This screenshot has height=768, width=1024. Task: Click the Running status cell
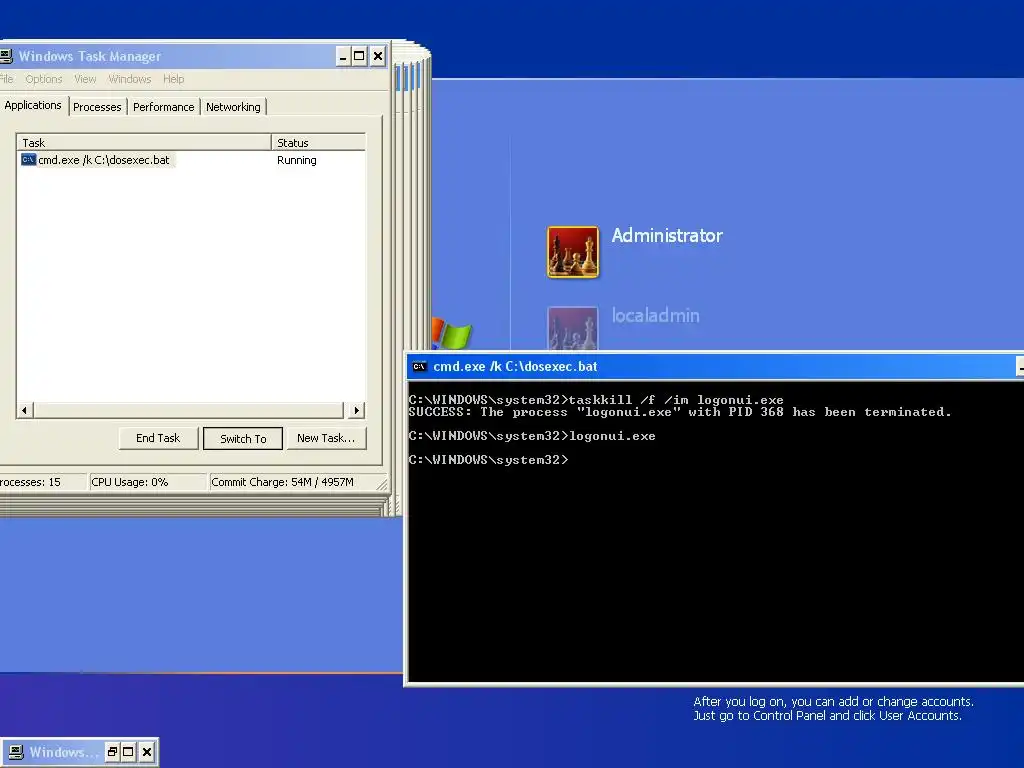pyautogui.click(x=296, y=160)
